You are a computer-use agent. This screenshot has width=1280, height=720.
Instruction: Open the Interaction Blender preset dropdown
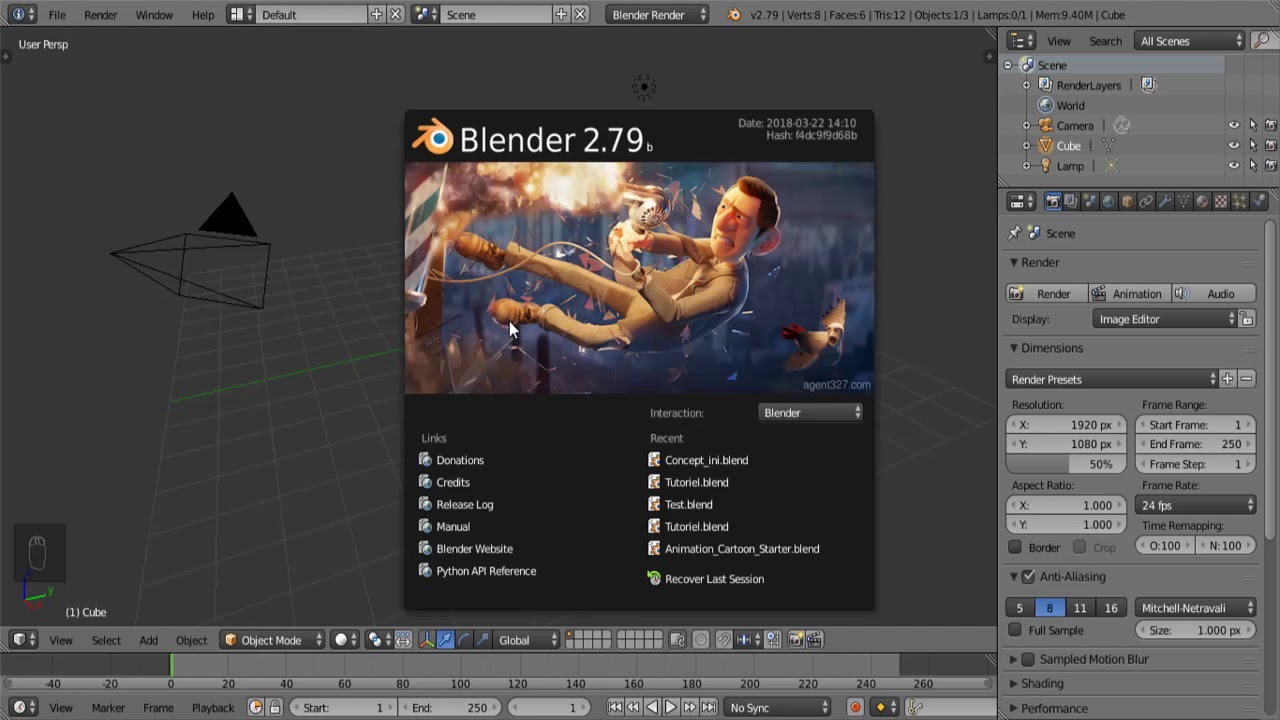click(x=811, y=412)
